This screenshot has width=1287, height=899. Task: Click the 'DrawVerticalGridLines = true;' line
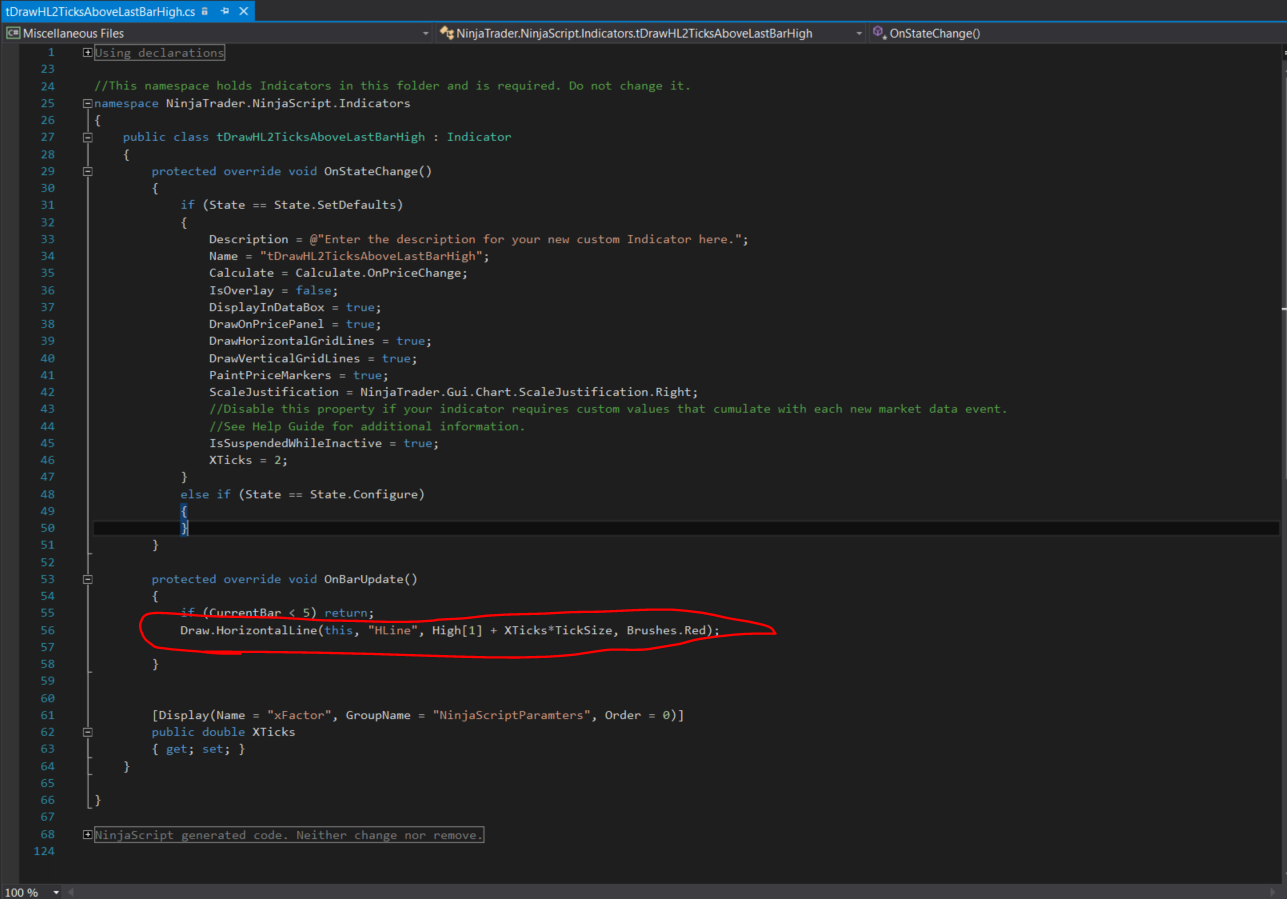(313, 358)
